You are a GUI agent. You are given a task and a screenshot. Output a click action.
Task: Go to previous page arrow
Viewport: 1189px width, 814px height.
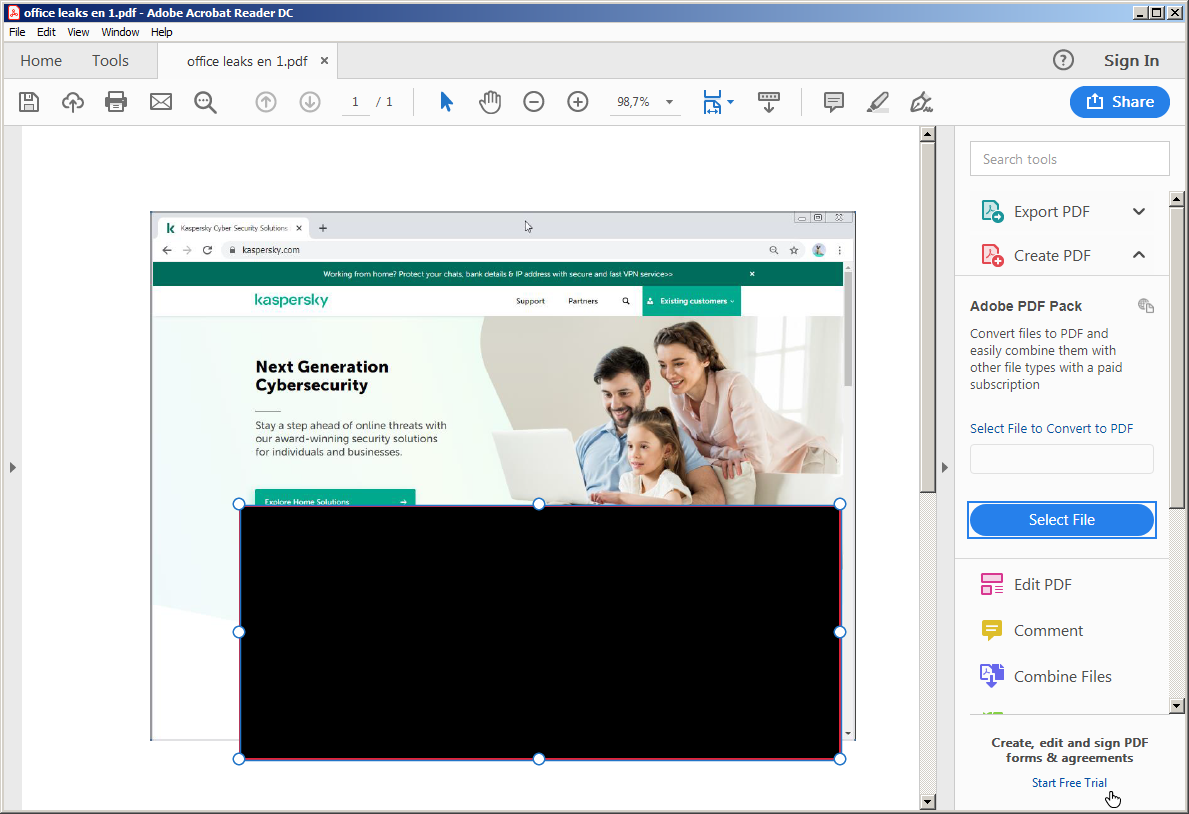click(x=265, y=102)
